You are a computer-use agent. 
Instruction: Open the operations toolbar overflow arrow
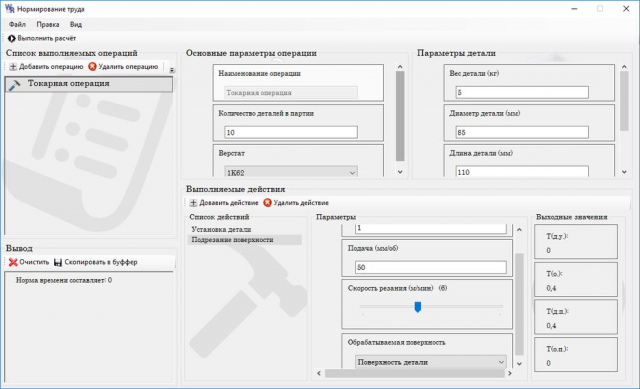click(x=172, y=70)
